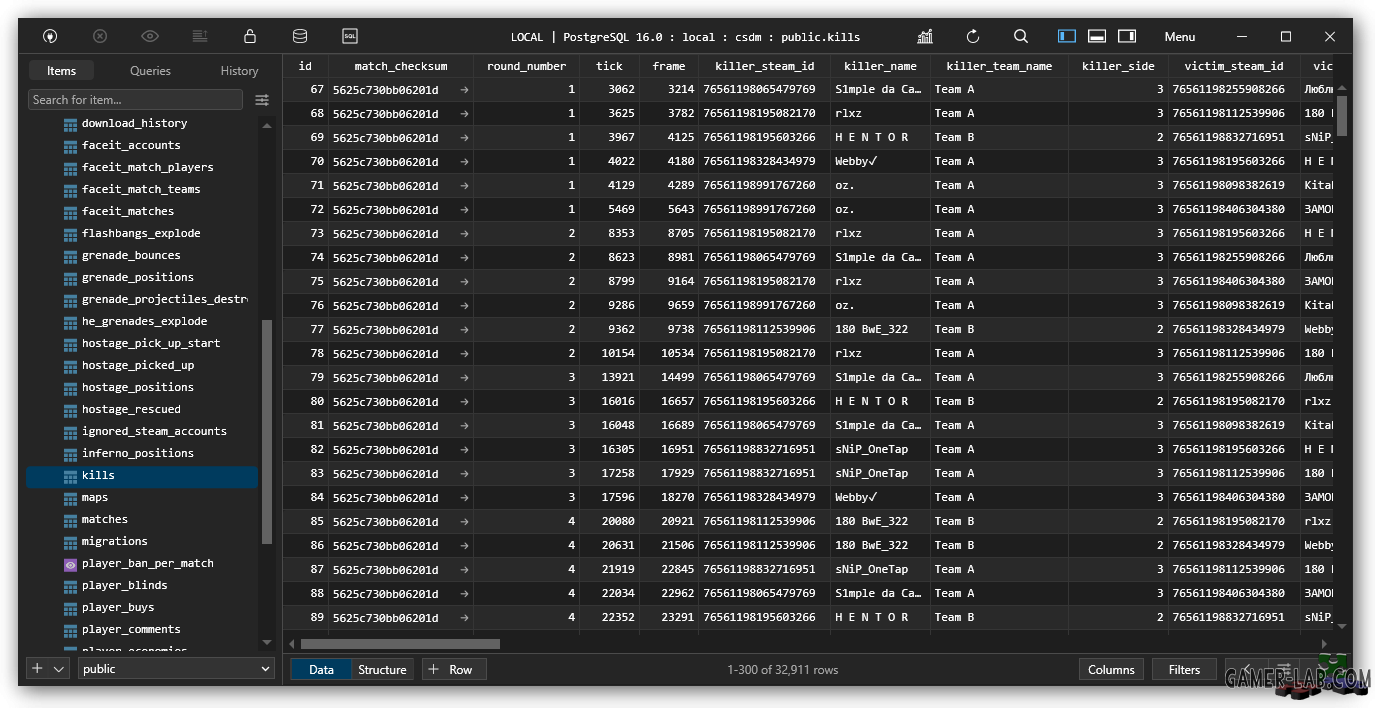1375x708 pixels.
Task: Click the Search for item field
Action: [x=135, y=100]
